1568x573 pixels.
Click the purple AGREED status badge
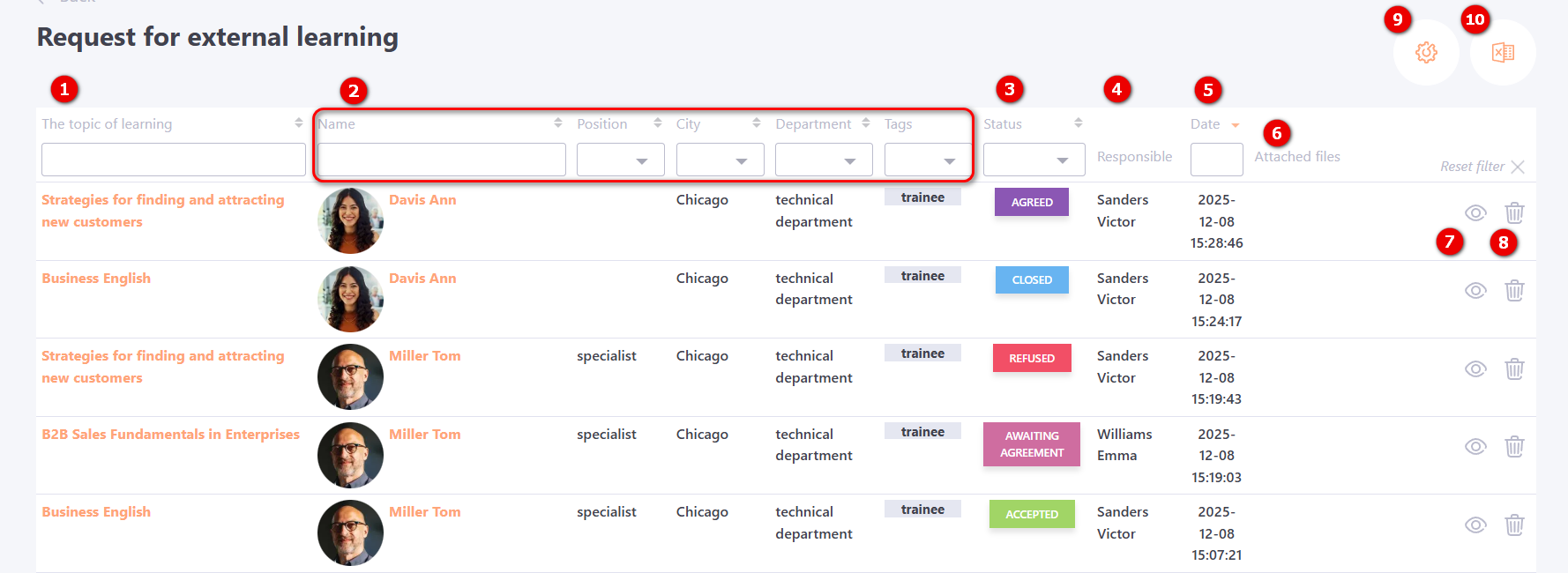[x=1032, y=202]
